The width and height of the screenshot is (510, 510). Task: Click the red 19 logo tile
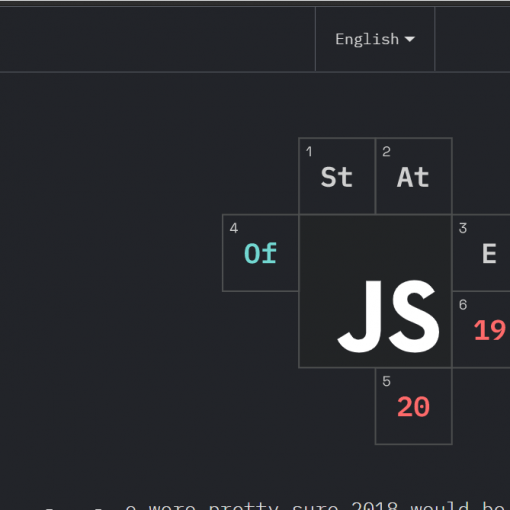point(481,330)
